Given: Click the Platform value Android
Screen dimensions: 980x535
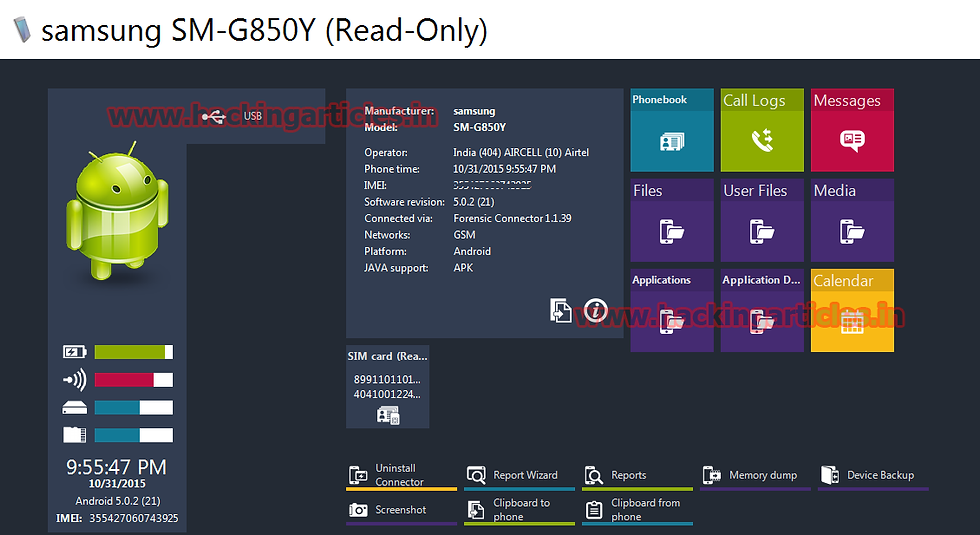Looking at the screenshot, I should (x=472, y=251).
